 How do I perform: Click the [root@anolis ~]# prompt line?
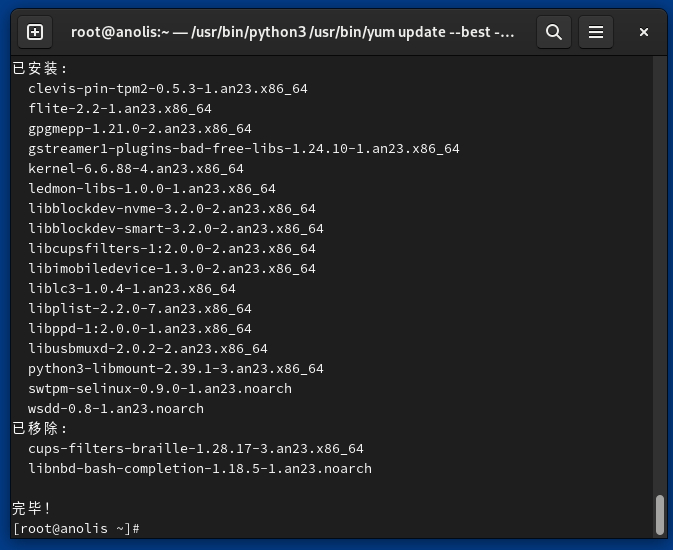pos(76,528)
